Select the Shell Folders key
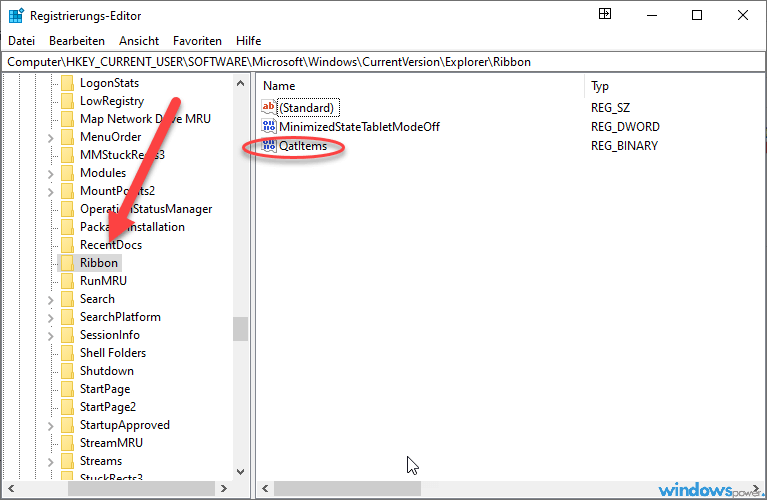 coord(113,353)
